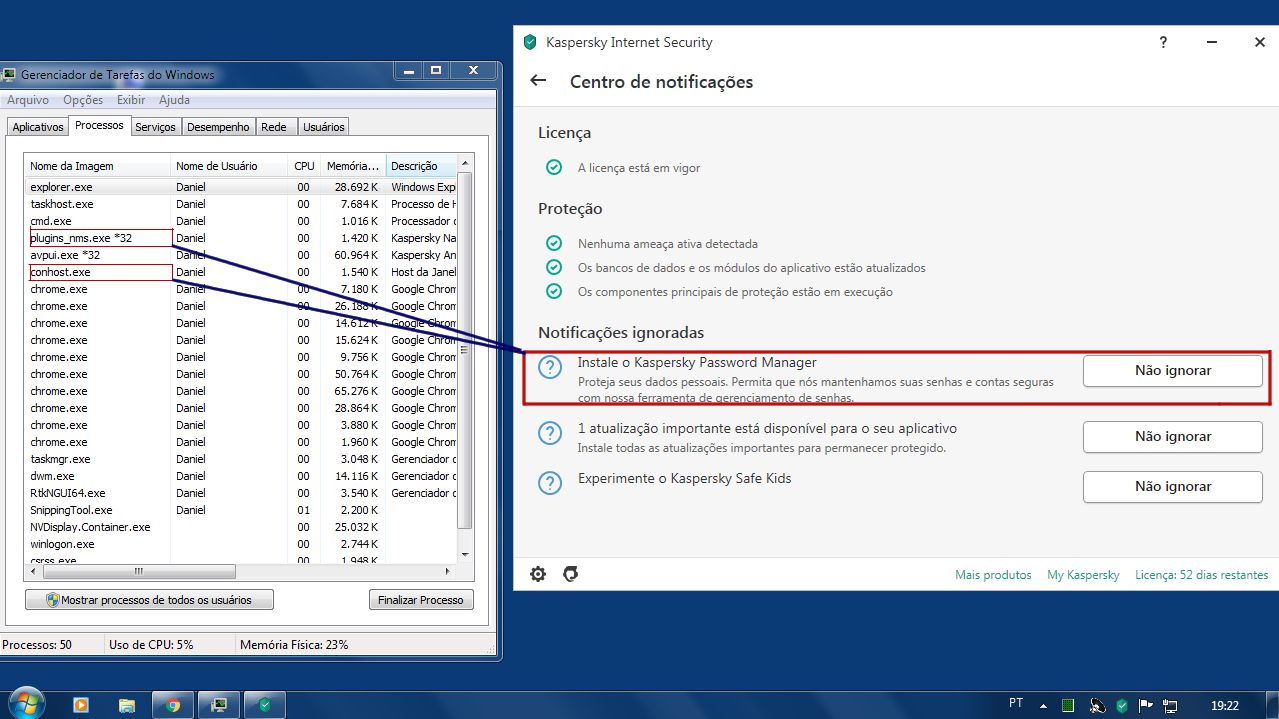This screenshot has width=1279, height=719.
Task: Click process list vertical scrollbar down arrow
Action: pos(464,553)
